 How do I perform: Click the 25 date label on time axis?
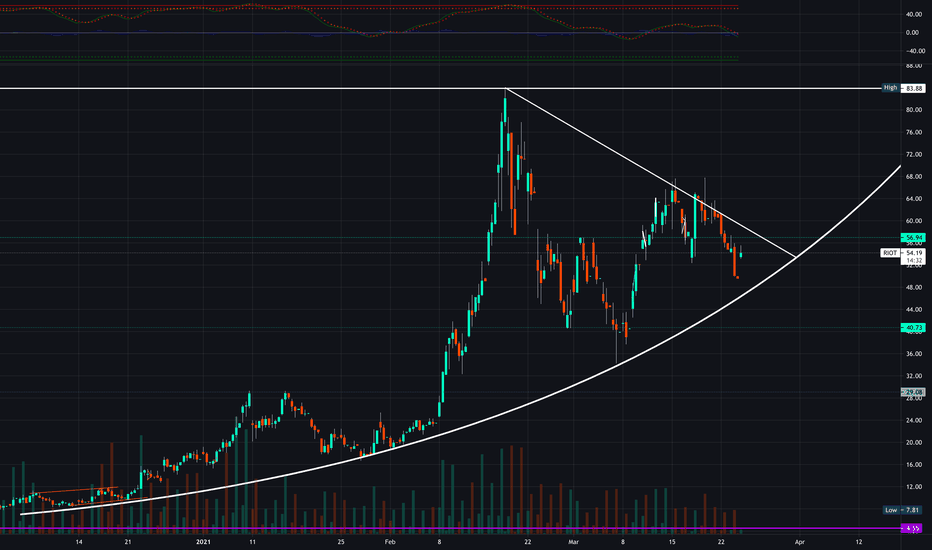pyautogui.click(x=341, y=542)
